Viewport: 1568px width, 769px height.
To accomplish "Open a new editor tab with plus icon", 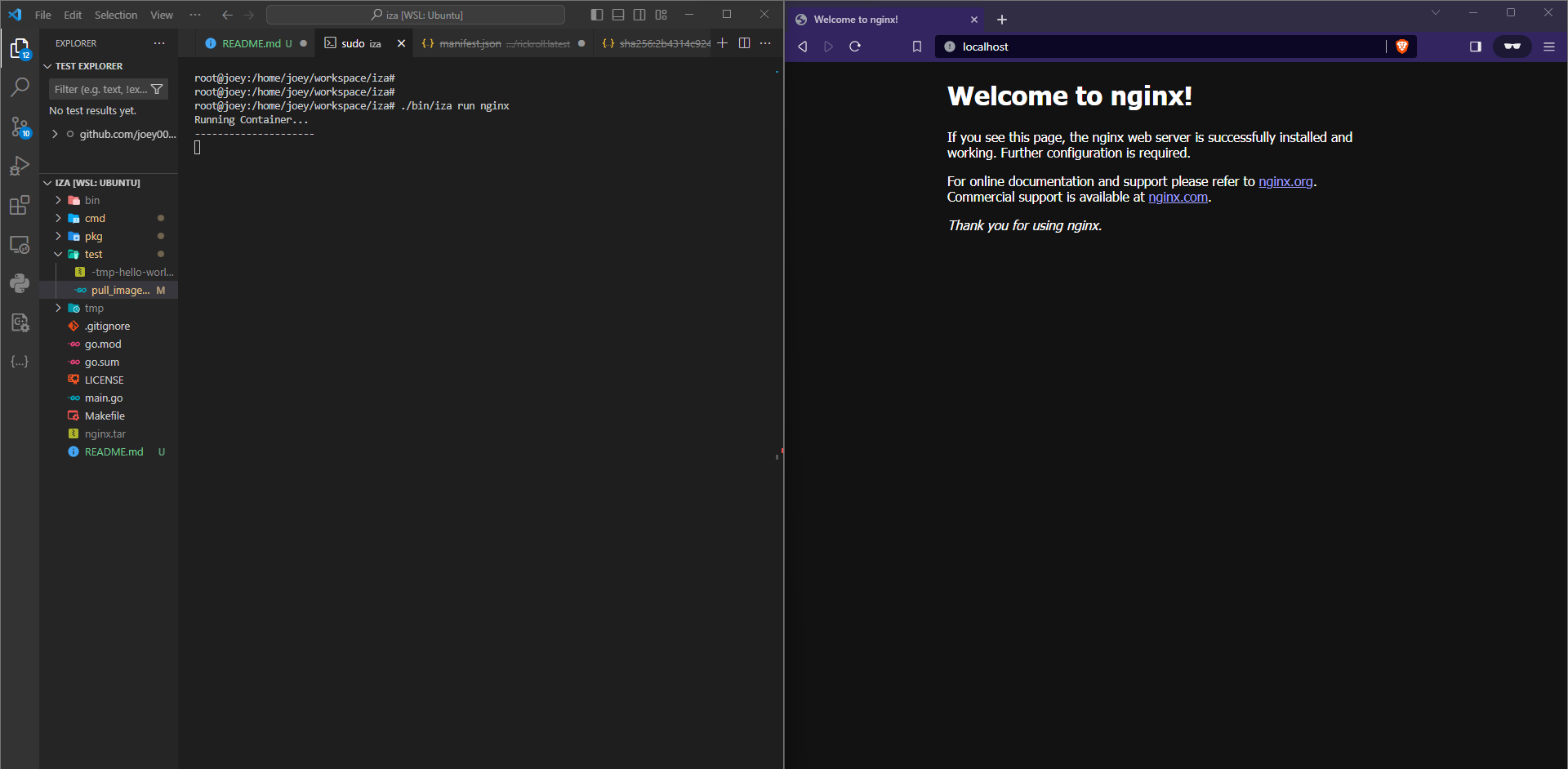I will [x=723, y=43].
